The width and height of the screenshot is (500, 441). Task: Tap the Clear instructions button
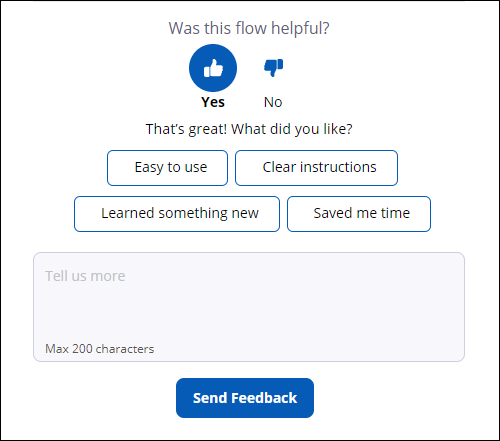point(316,168)
